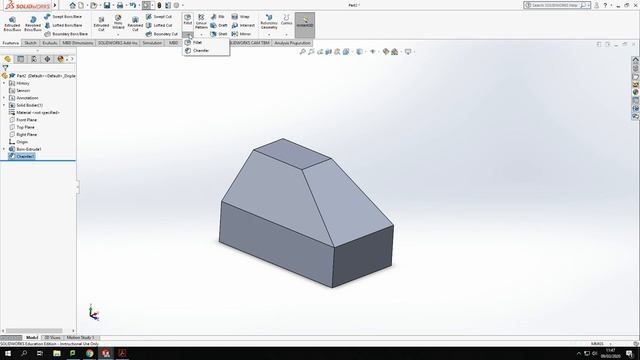Expand the History tree node

(4, 83)
